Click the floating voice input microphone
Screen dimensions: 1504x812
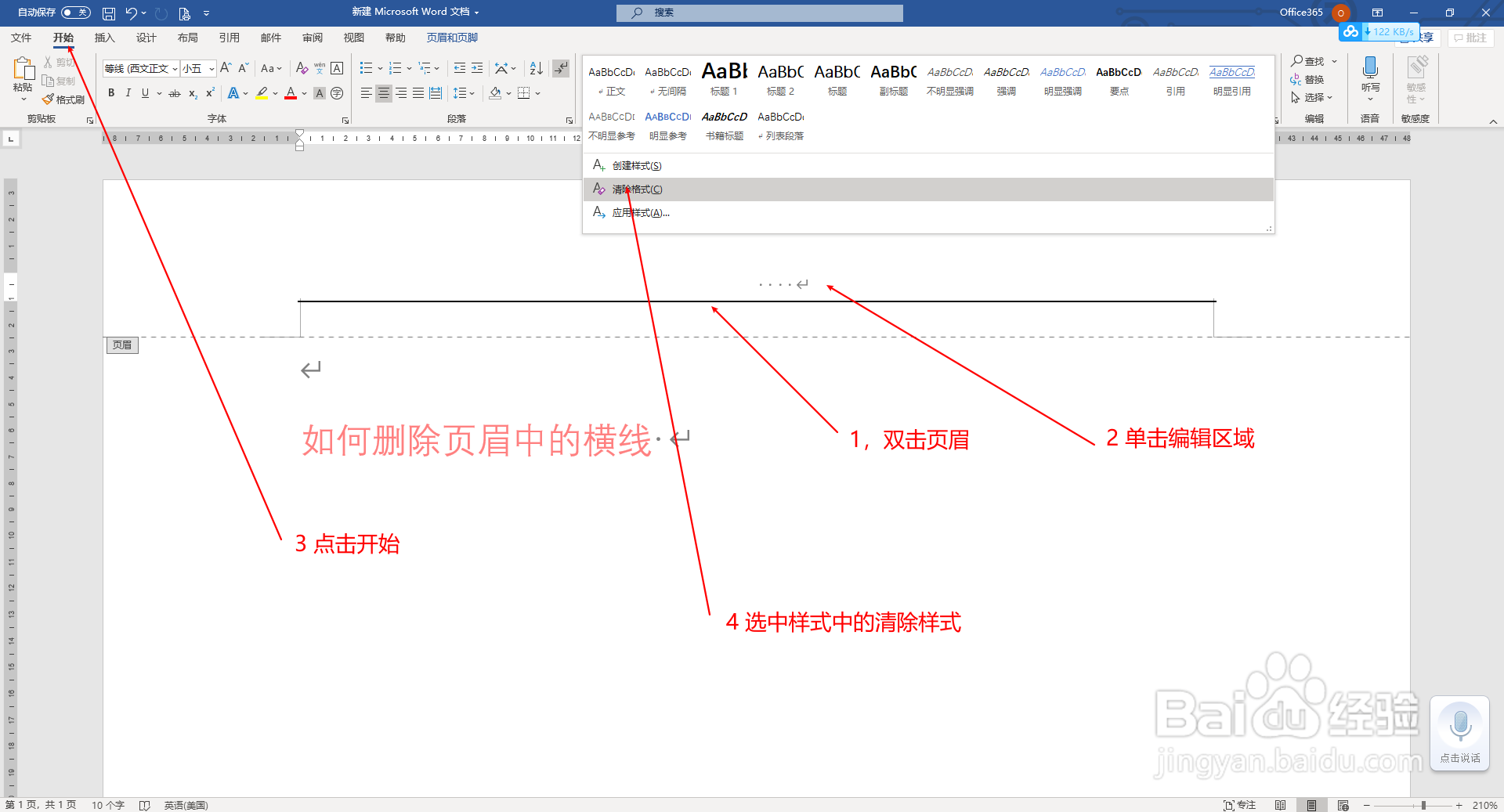[x=1459, y=725]
